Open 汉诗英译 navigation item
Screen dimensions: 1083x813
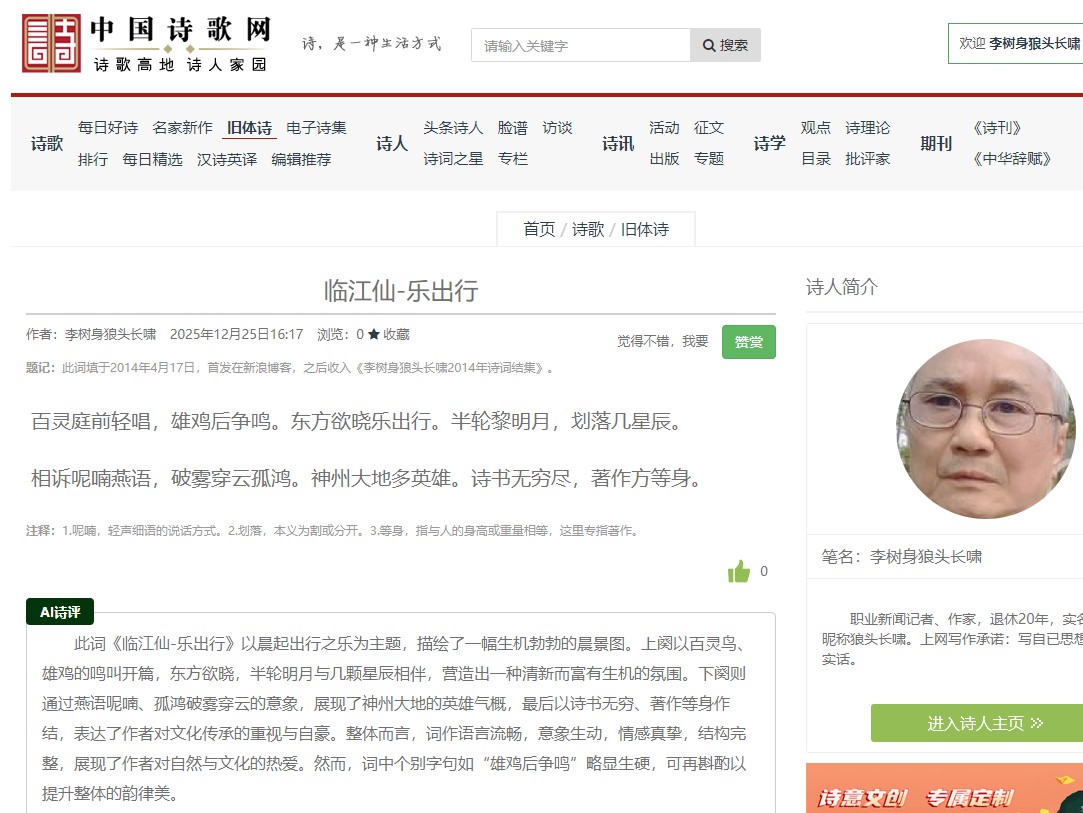(227, 159)
